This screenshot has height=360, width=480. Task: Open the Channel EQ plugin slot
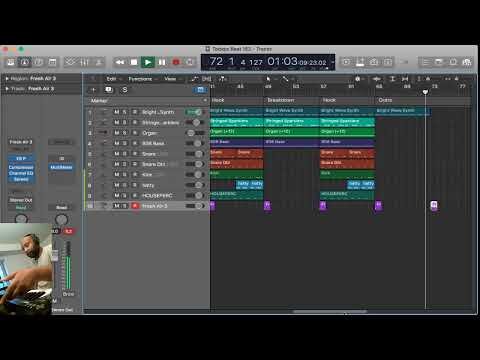click(x=21, y=173)
